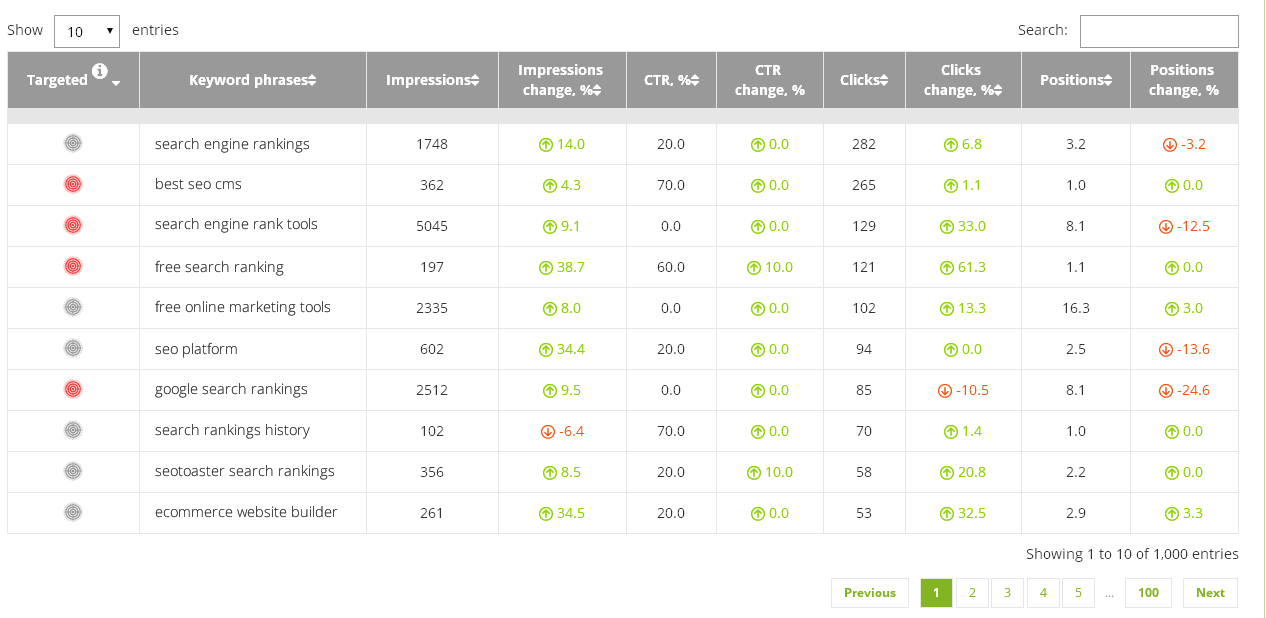1266x618 pixels.
Task: Sort table by CTR, % column
Action: [x=671, y=80]
